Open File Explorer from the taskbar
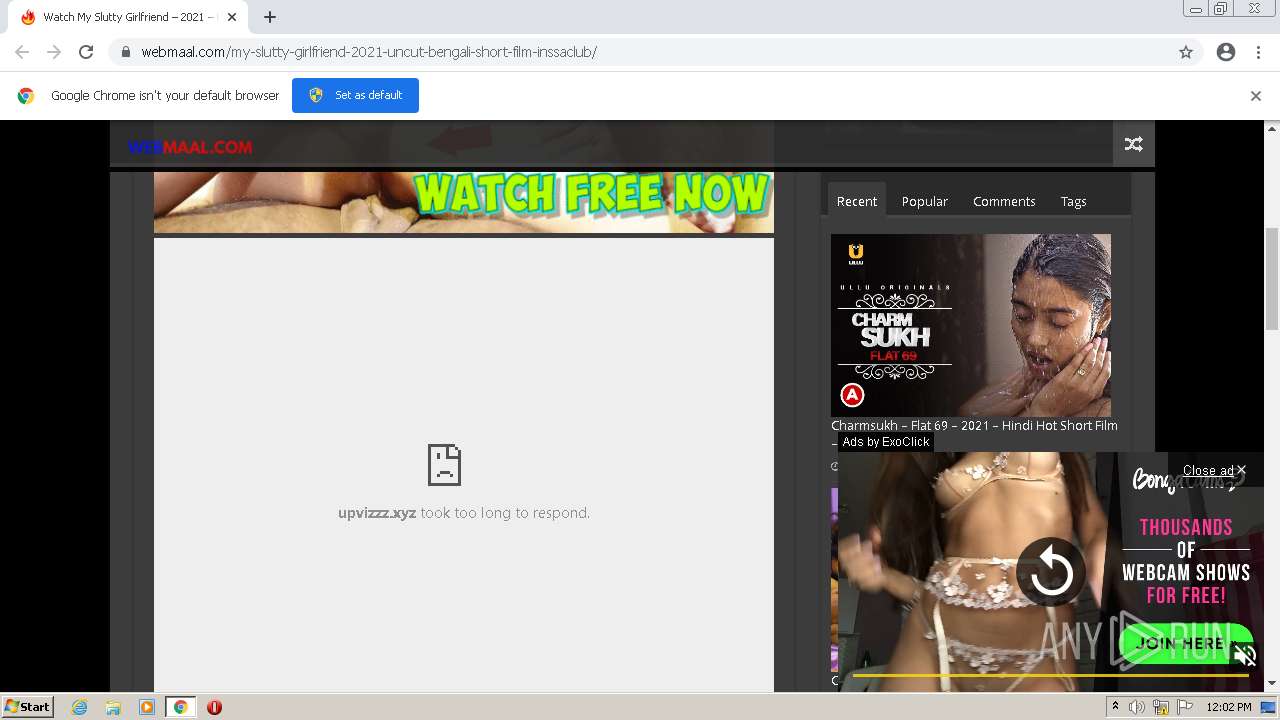This screenshot has width=1280, height=720. coord(113,707)
